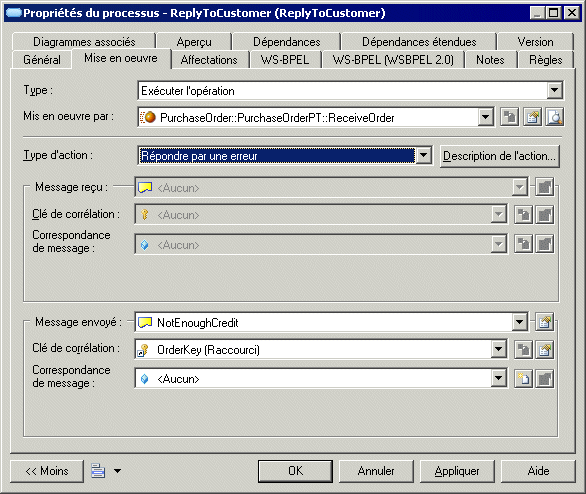Expand the Type dropdown Exécuter l'opération
586x494 pixels.
point(555,90)
